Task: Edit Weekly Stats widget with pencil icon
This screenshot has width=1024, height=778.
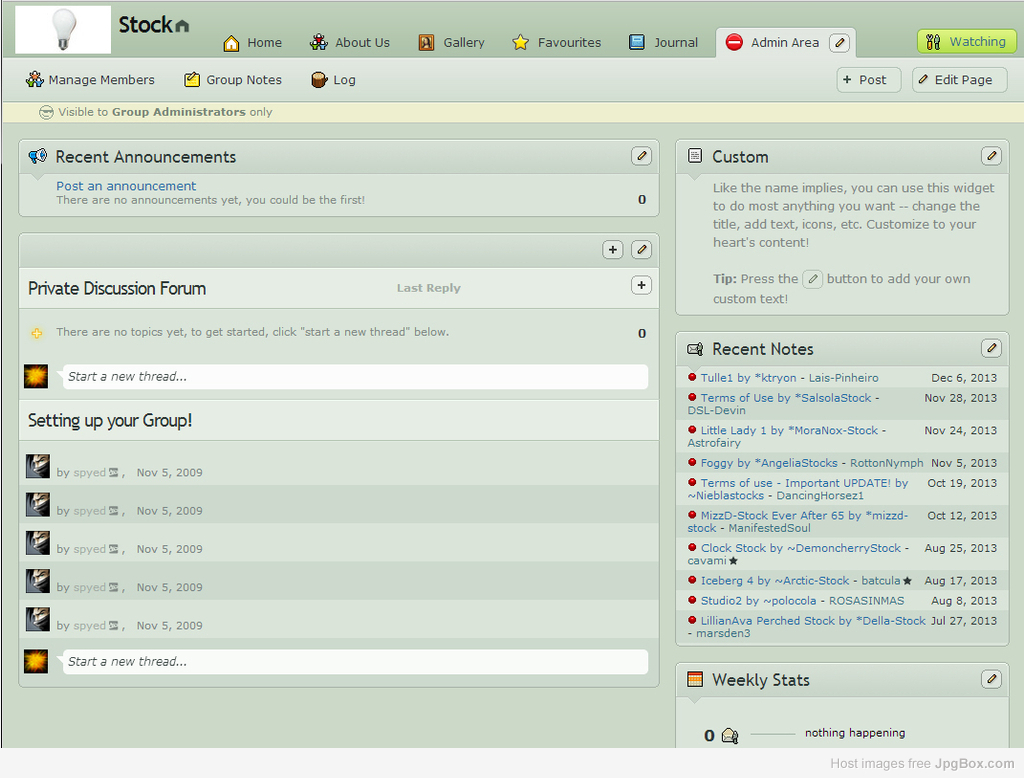Action: pyautogui.click(x=991, y=679)
